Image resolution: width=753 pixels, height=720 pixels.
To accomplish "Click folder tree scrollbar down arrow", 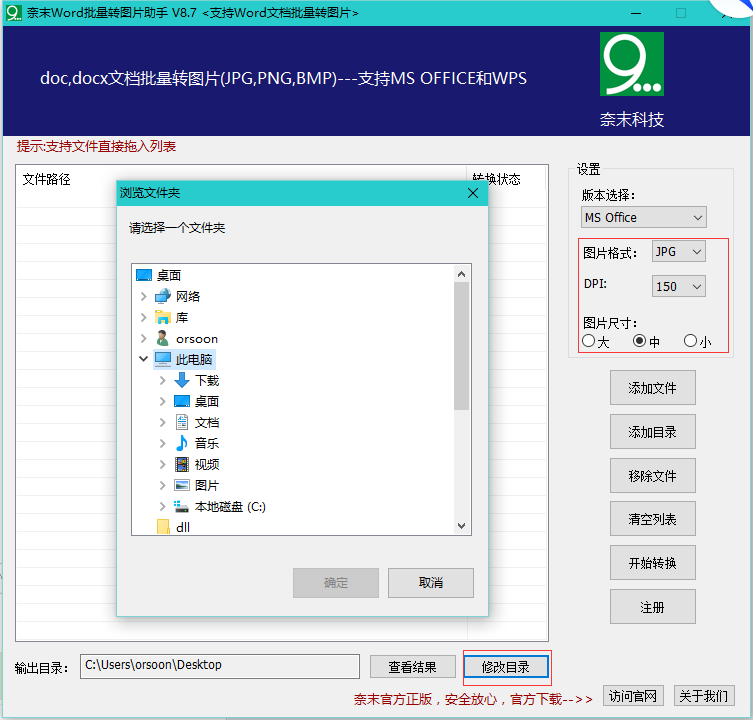I will (462, 525).
